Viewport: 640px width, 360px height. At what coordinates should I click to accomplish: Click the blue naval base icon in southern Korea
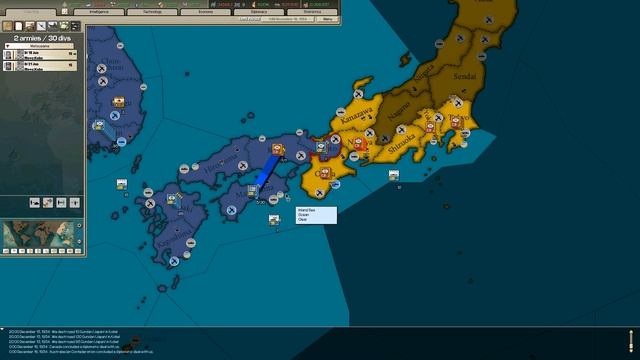(122, 142)
